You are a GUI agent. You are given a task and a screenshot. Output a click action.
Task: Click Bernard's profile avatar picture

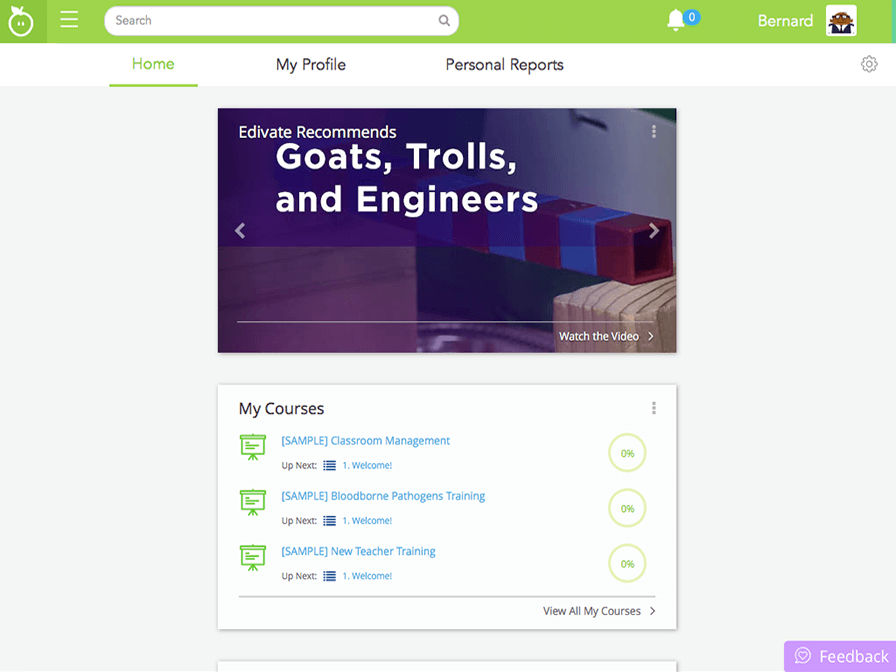841,21
